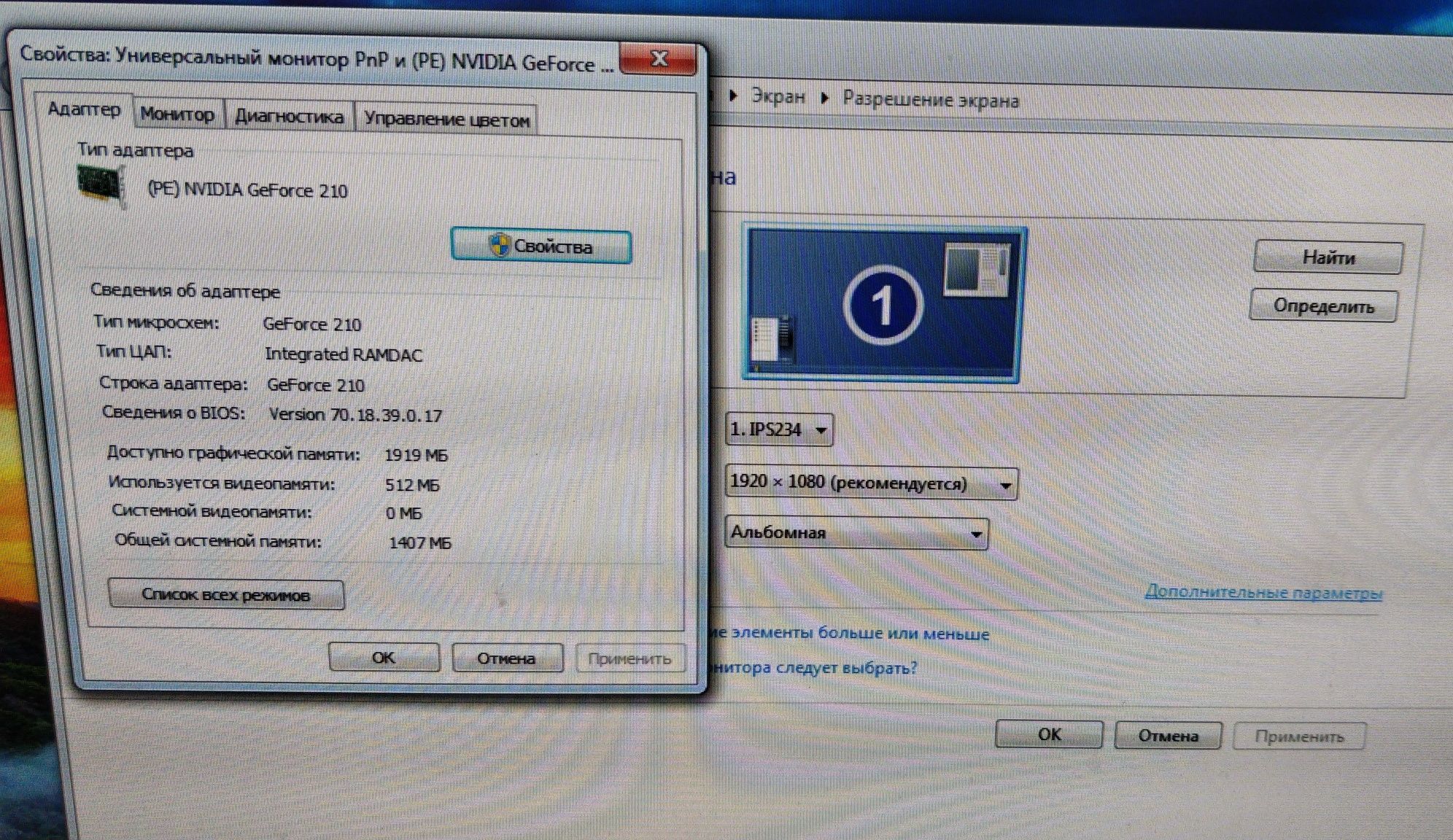Click the Найти button
1453x840 pixels.
coord(1328,257)
